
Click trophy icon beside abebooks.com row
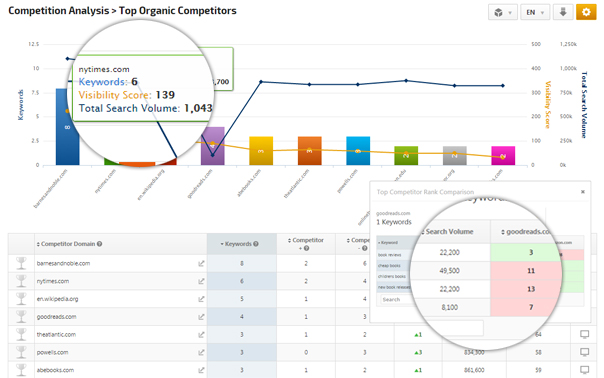pyautogui.click(x=21, y=370)
